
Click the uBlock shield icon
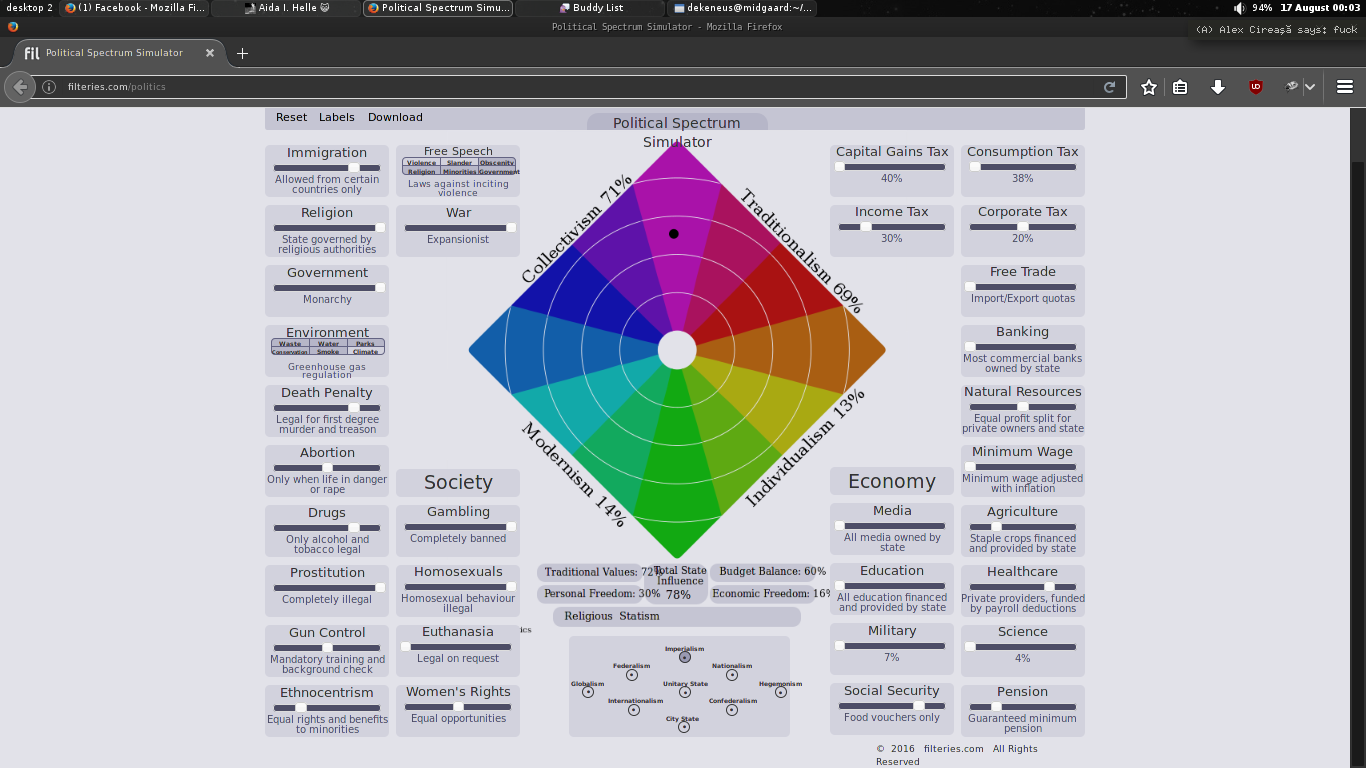pyautogui.click(x=1256, y=87)
